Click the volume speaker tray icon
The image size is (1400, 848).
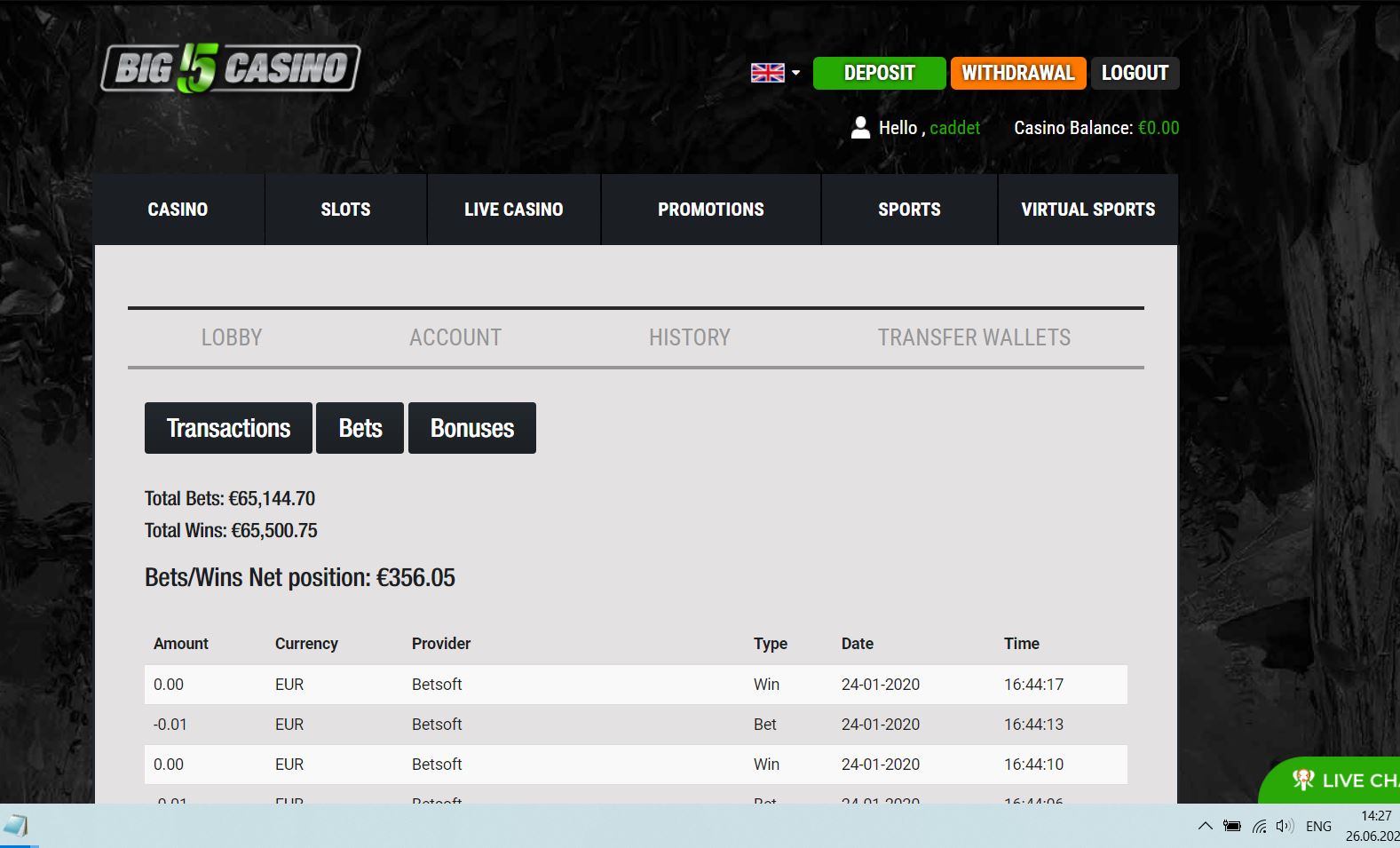coord(1285,826)
